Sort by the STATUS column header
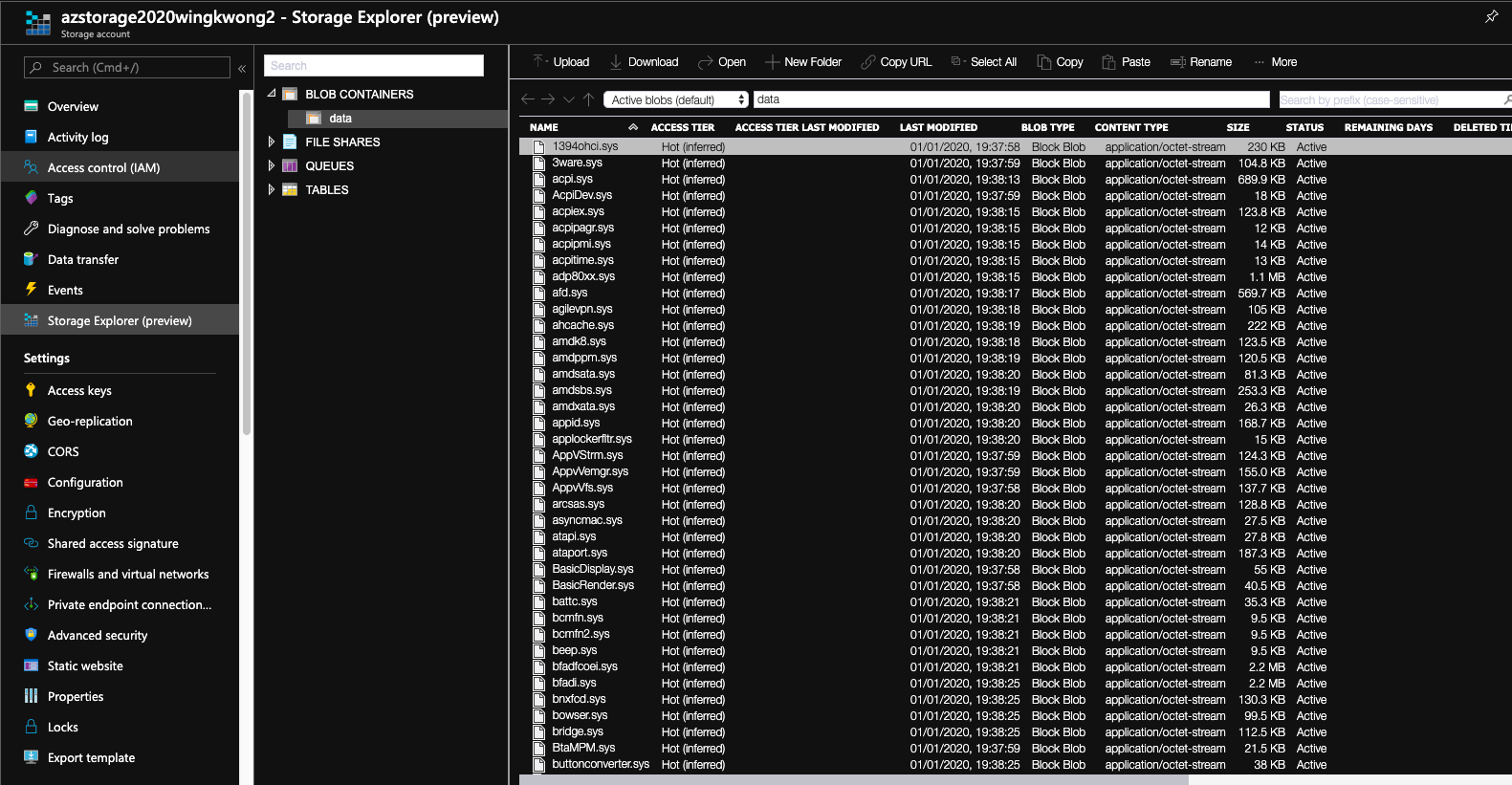The image size is (1512, 785). 1304,127
